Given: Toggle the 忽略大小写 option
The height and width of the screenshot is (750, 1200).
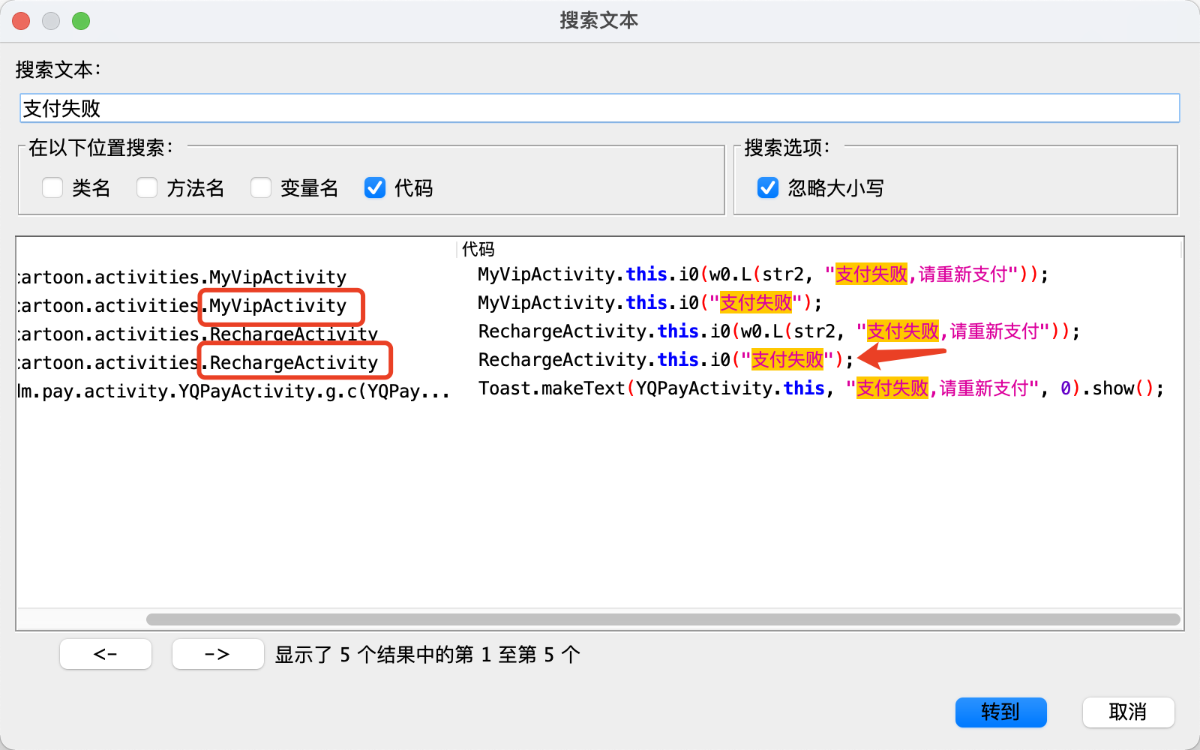Looking at the screenshot, I should (768, 187).
